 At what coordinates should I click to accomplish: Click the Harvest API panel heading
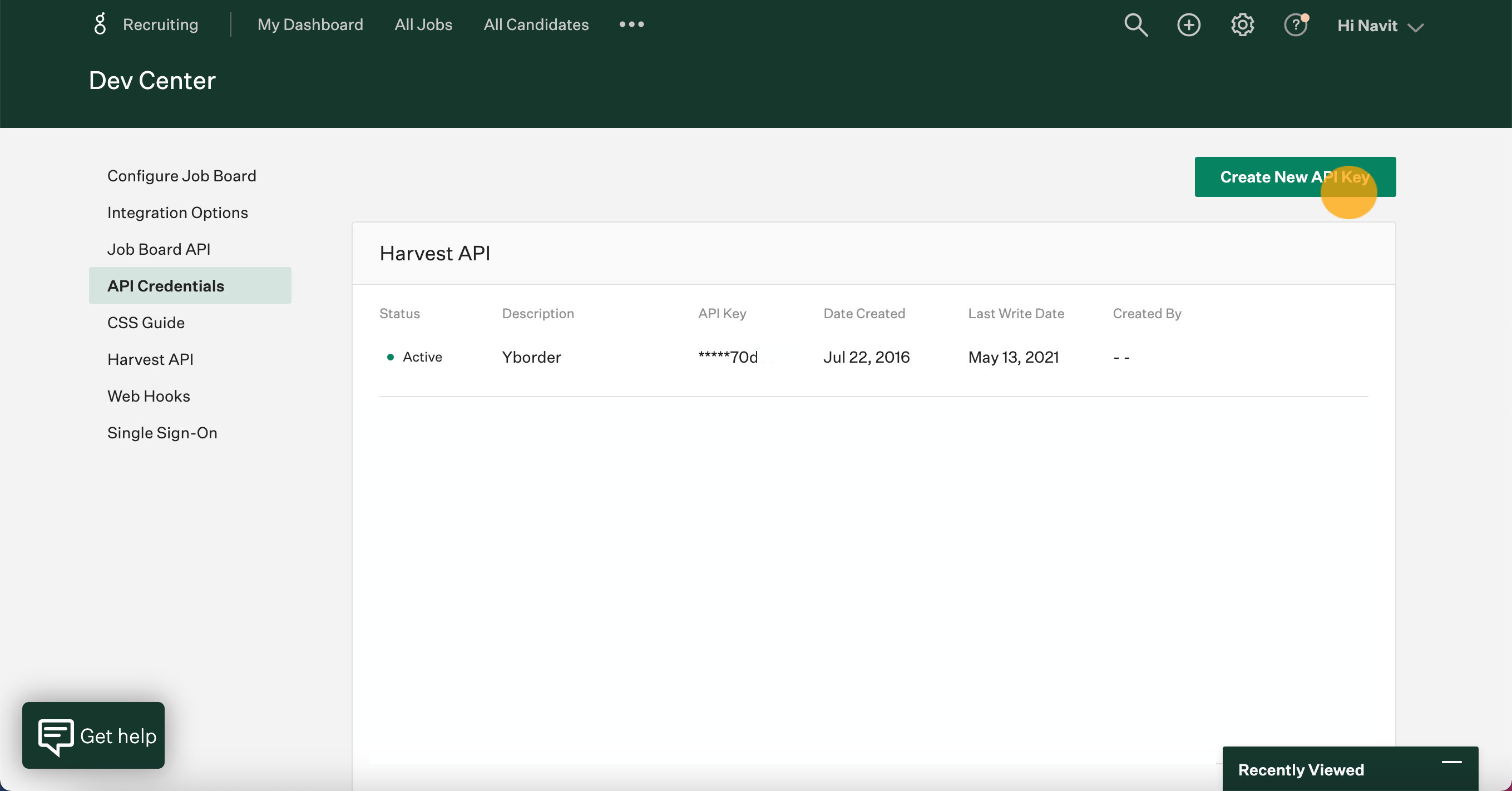coord(435,253)
